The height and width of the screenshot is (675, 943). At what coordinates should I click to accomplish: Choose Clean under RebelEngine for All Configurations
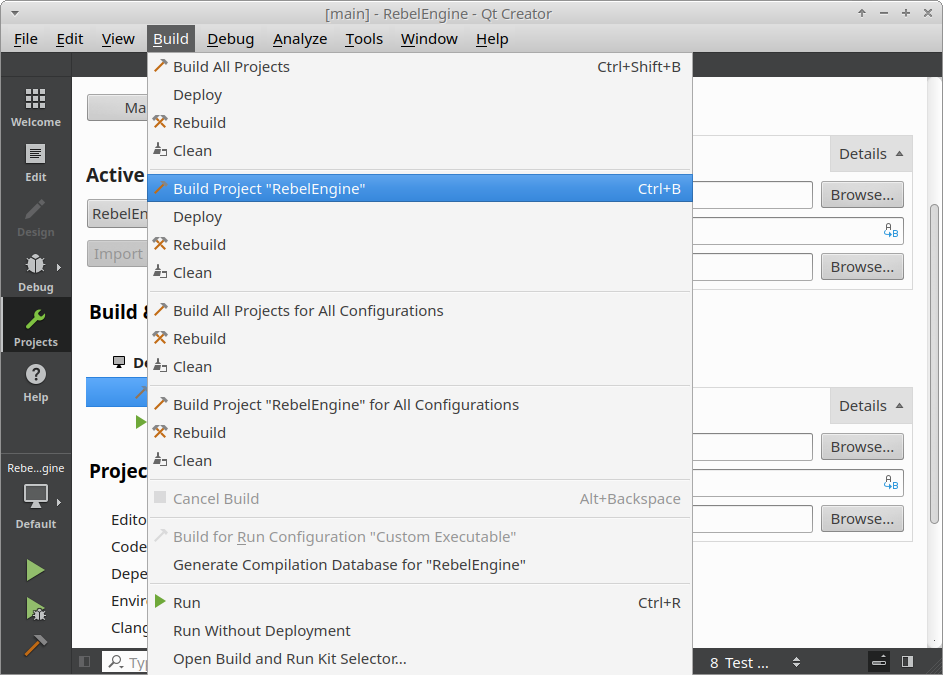(x=420, y=461)
